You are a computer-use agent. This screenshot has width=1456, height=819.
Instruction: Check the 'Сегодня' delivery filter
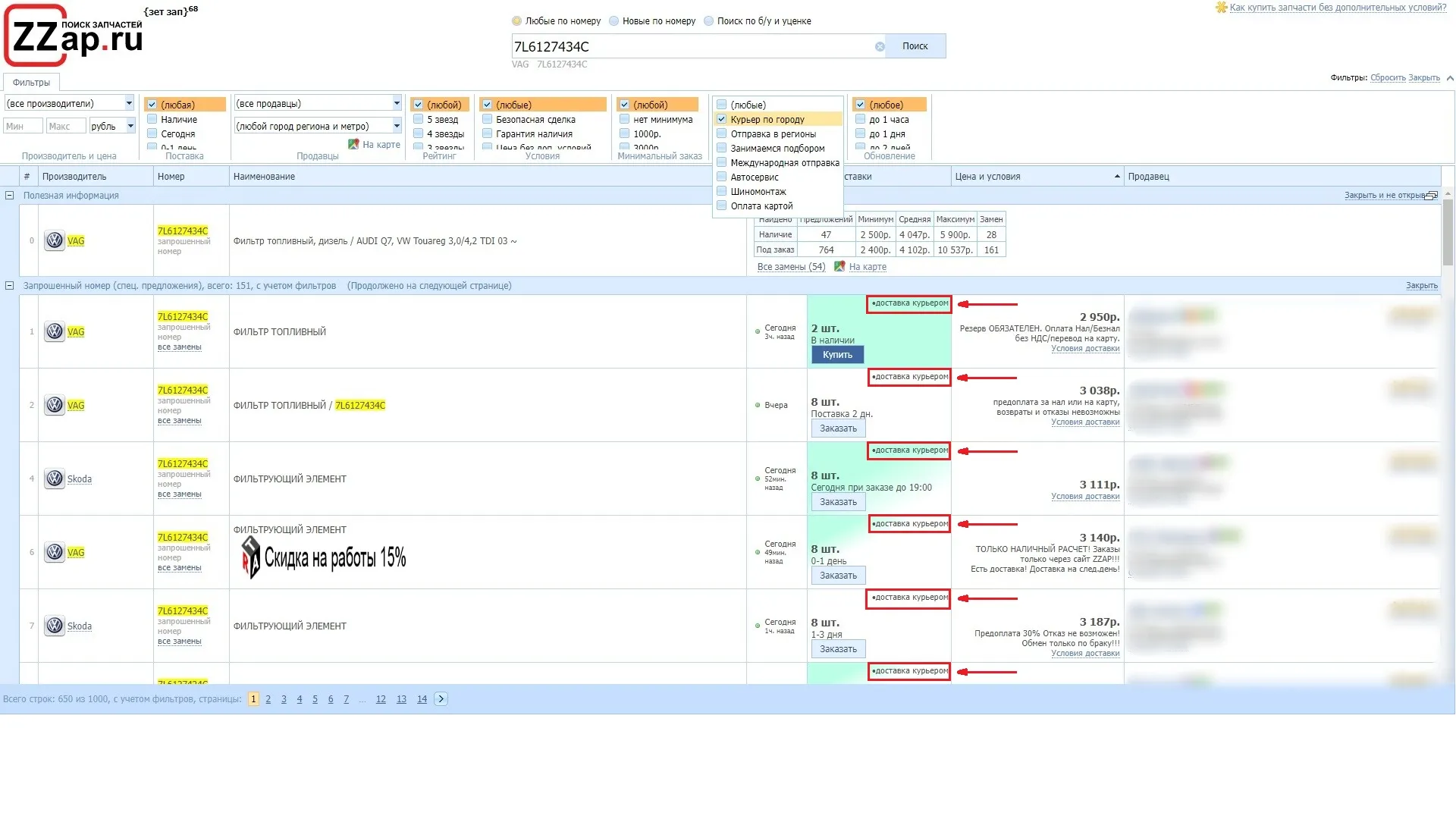[152, 133]
